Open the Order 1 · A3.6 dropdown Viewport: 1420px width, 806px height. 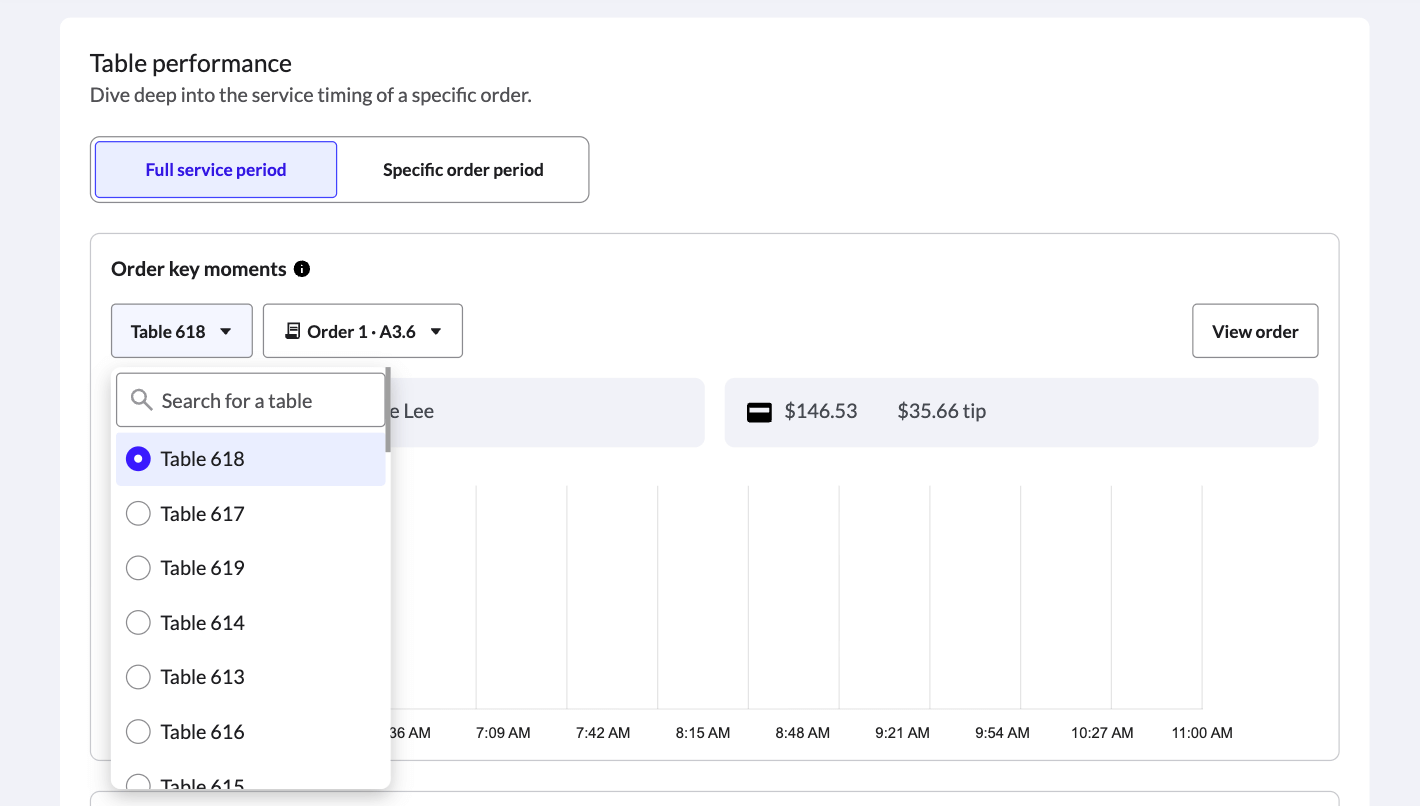click(x=363, y=331)
